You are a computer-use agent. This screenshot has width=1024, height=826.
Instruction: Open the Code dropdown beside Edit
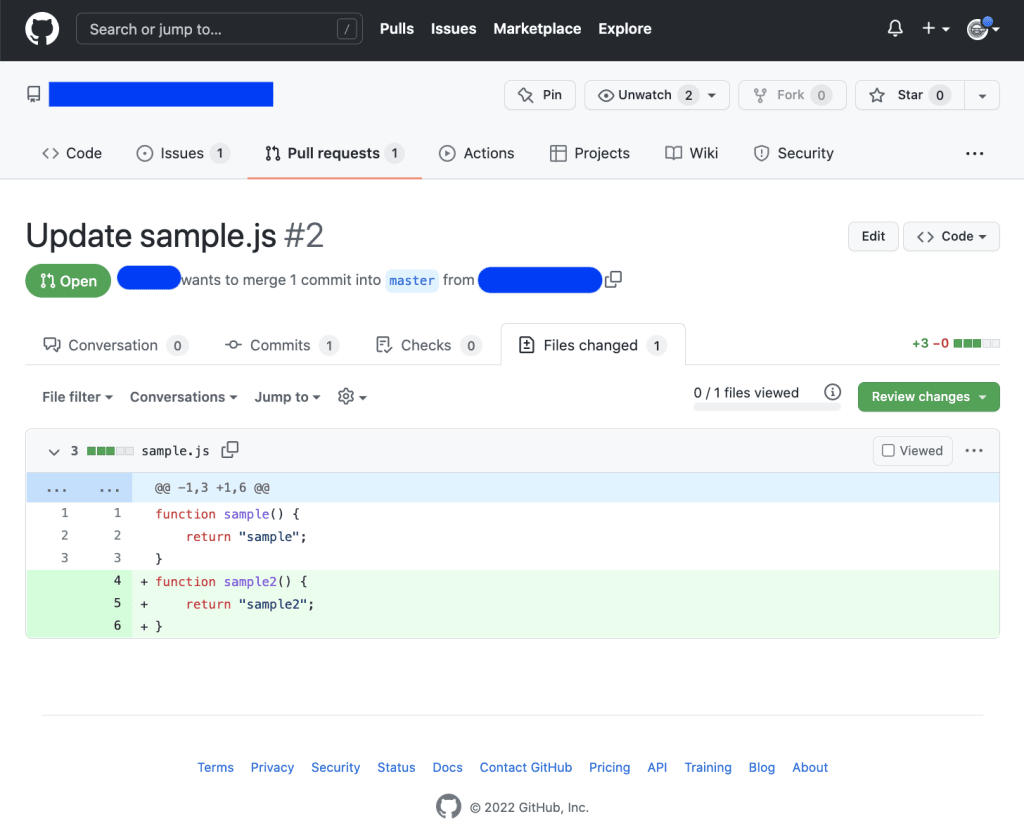click(951, 236)
